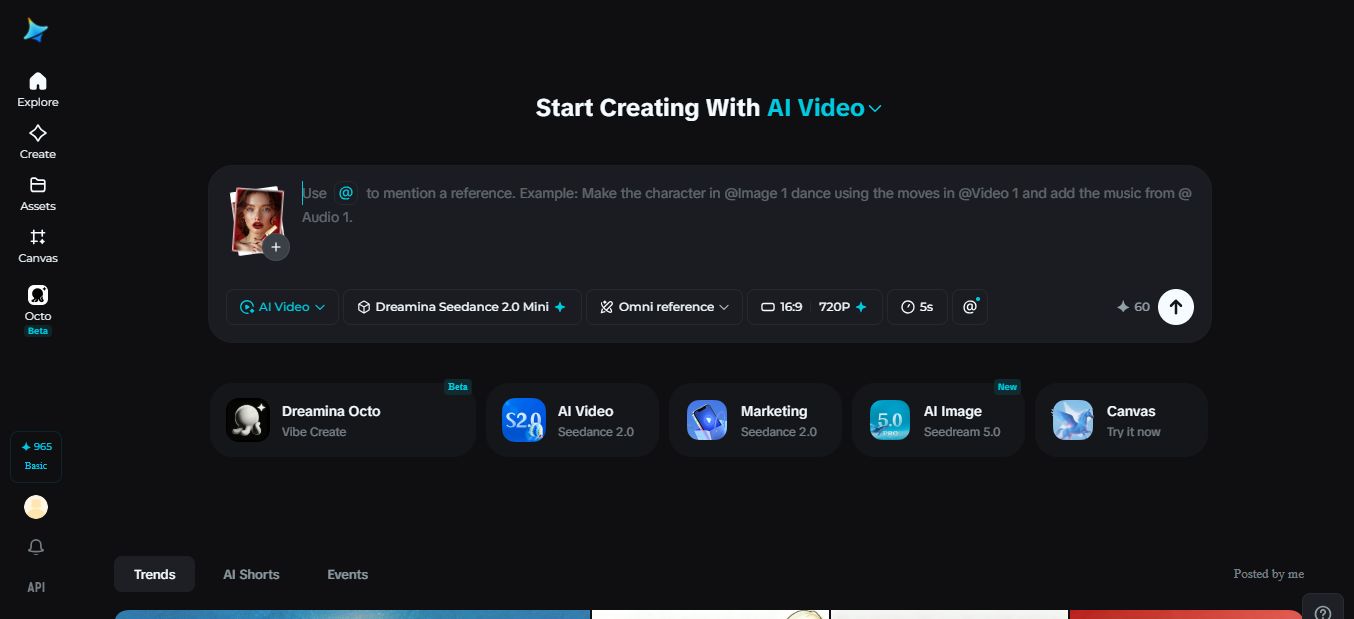Open the Dreamina Octo Vibe Create card
Viewport: 1354px width, 619px height.
(x=343, y=420)
